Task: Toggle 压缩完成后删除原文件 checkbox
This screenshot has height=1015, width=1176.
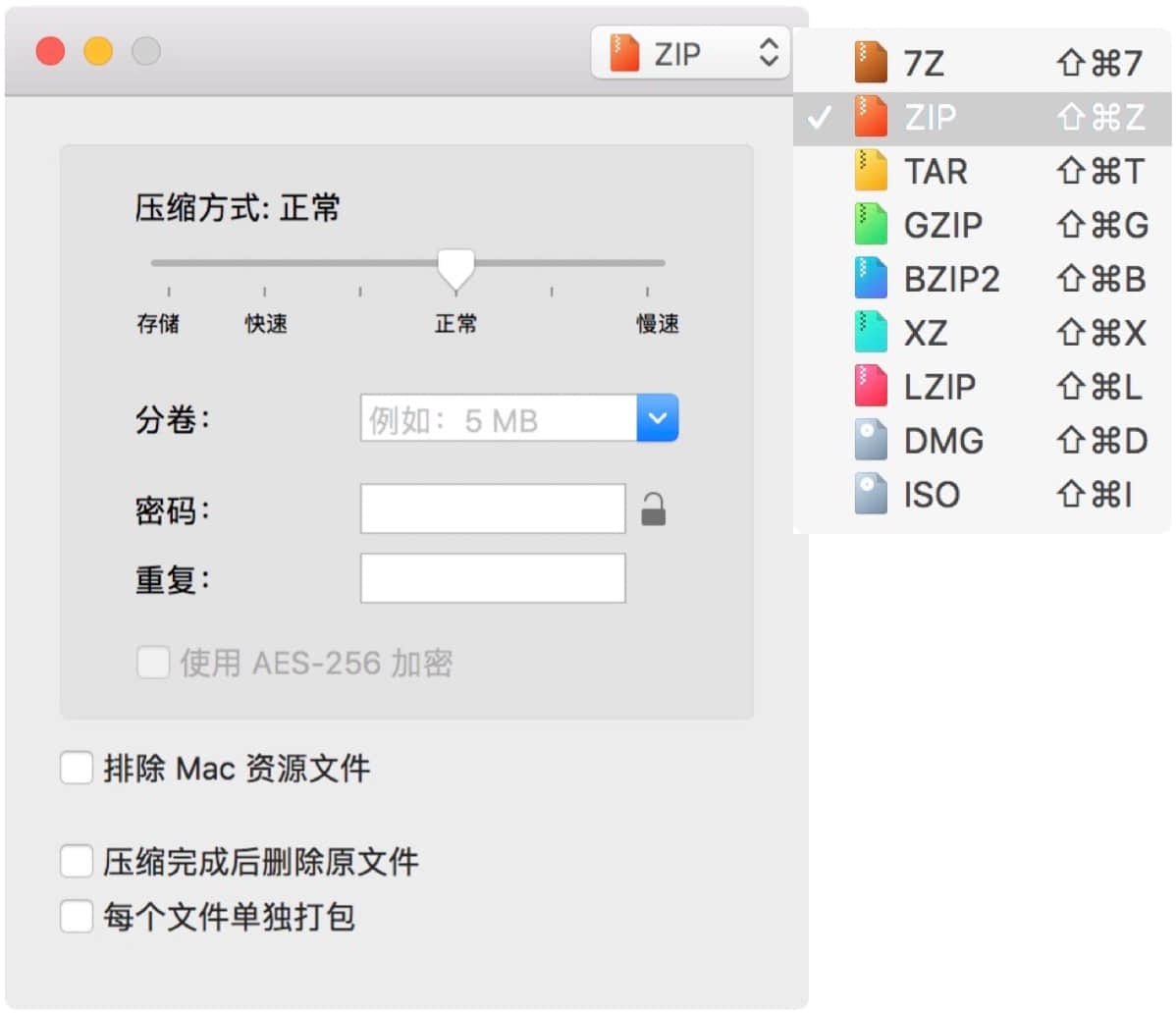Action: pyautogui.click(x=77, y=862)
